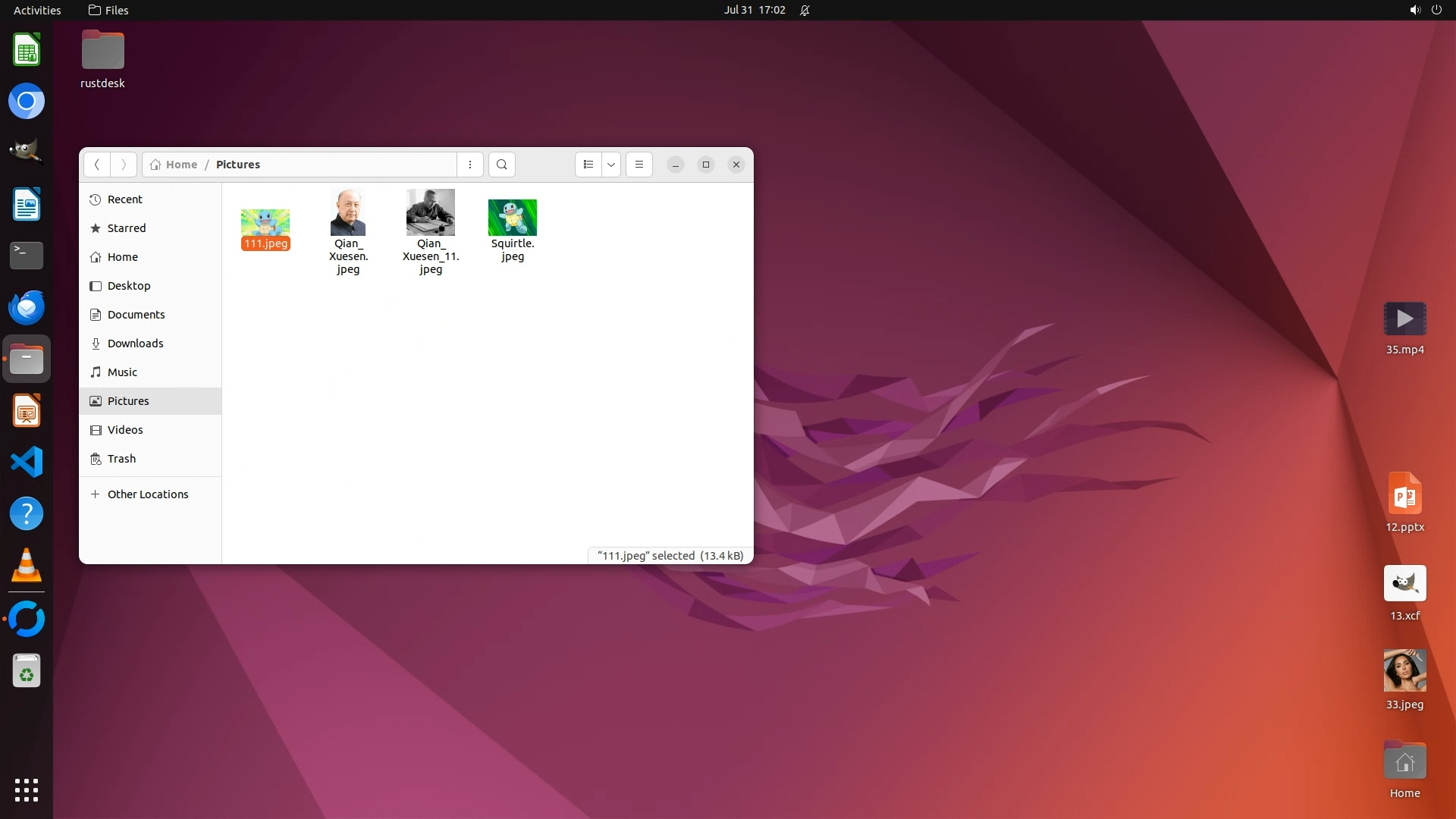Select the Squirtle.jpeg thumbnail
The width and height of the screenshot is (1456, 819).
(513, 218)
